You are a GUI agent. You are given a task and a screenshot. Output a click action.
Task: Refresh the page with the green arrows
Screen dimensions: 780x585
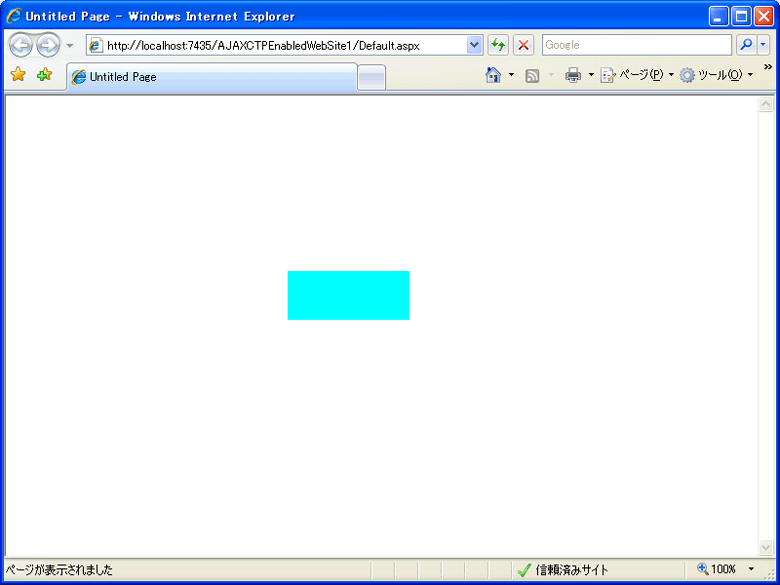[x=498, y=46]
